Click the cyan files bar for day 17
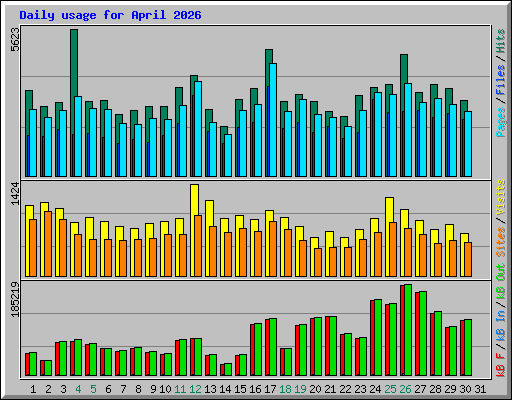 [273, 120]
